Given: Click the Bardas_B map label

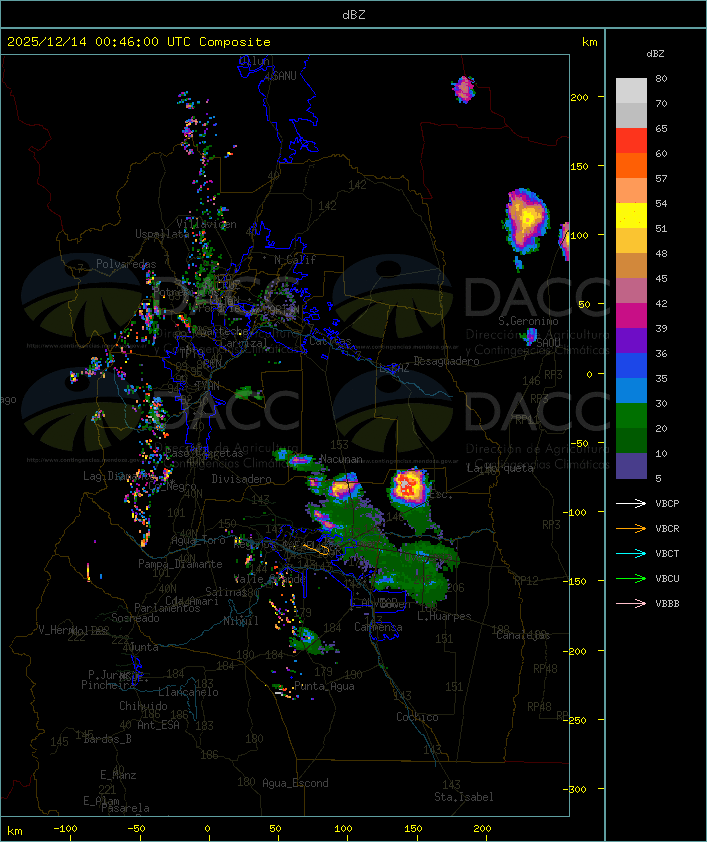Looking at the screenshot, I should pyautogui.click(x=107, y=739).
